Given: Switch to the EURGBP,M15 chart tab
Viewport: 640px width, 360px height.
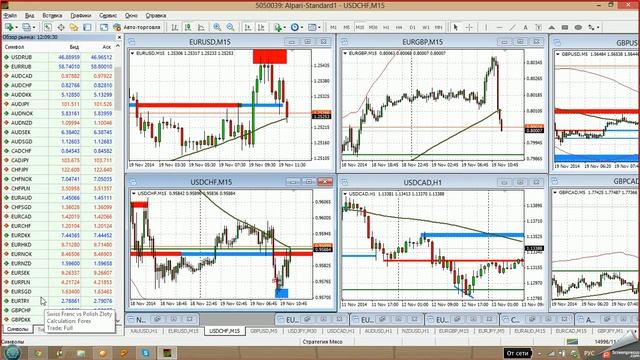Looking at the screenshot, I should coord(454,331).
